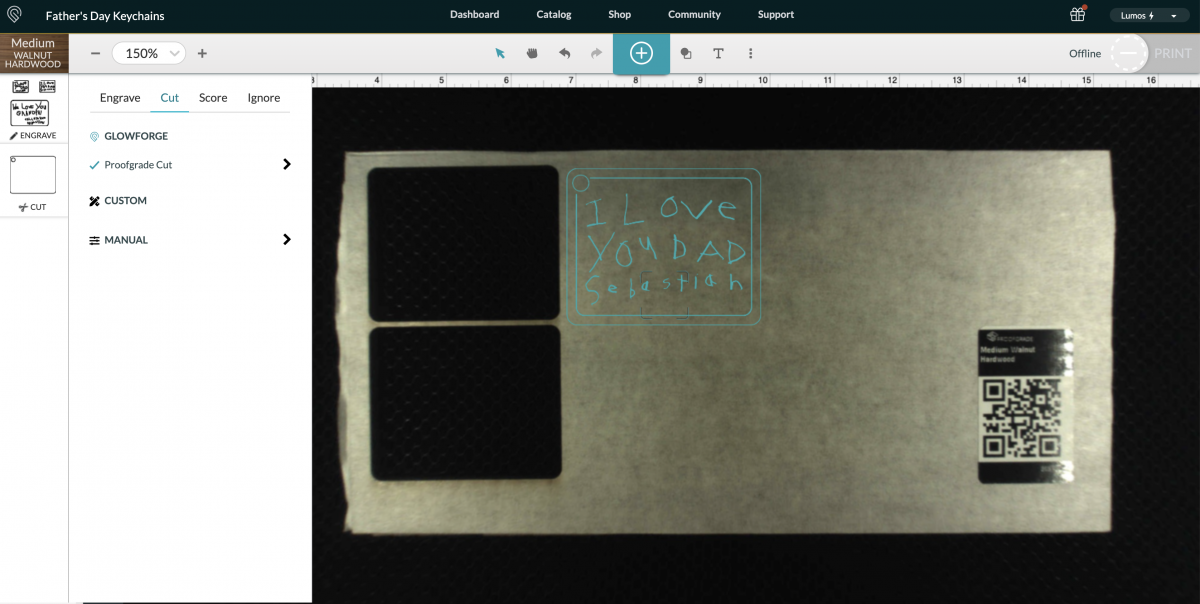Click the Medium Walnut Hardwood material button
1200x604 pixels.
coord(34,53)
